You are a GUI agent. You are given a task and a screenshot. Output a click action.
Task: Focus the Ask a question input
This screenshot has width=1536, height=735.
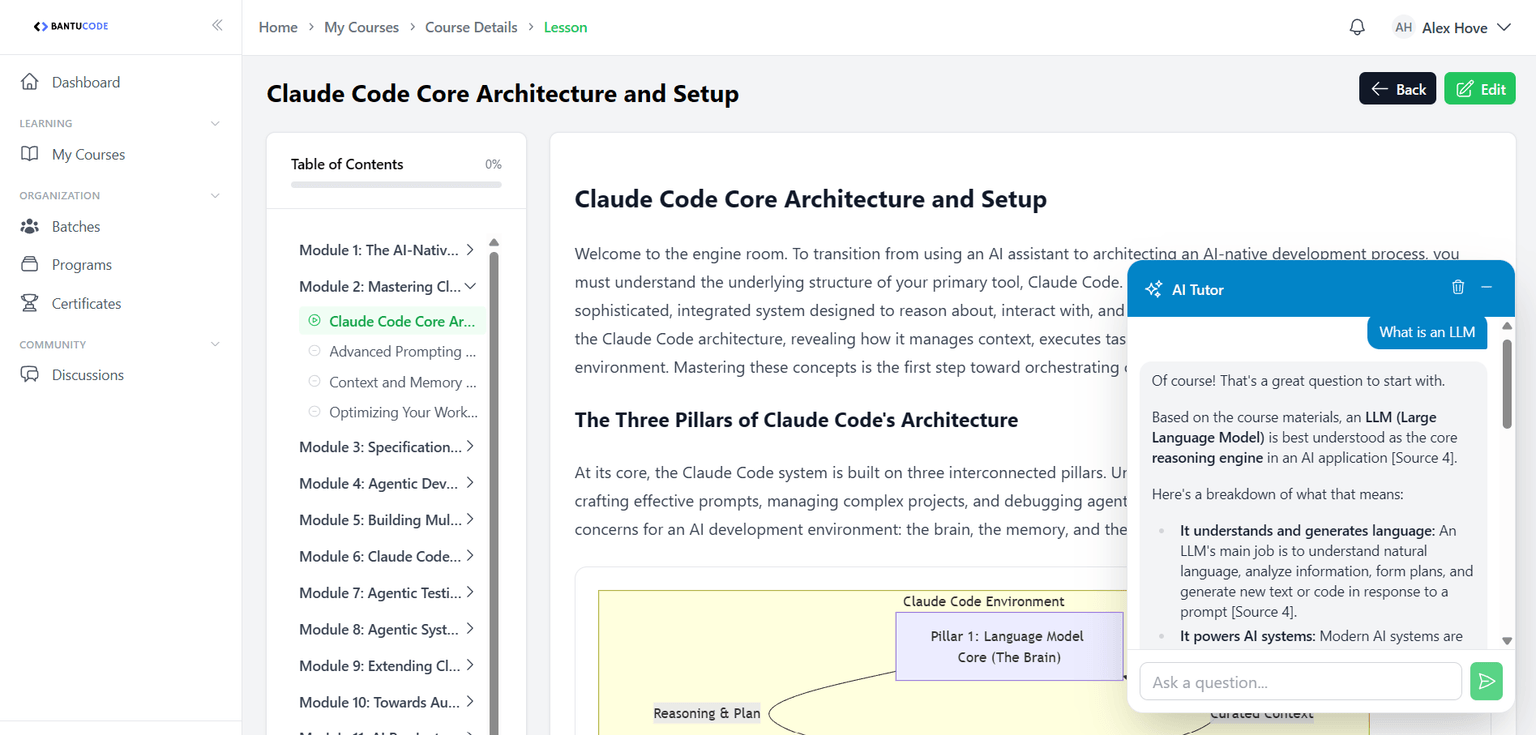coord(1300,682)
